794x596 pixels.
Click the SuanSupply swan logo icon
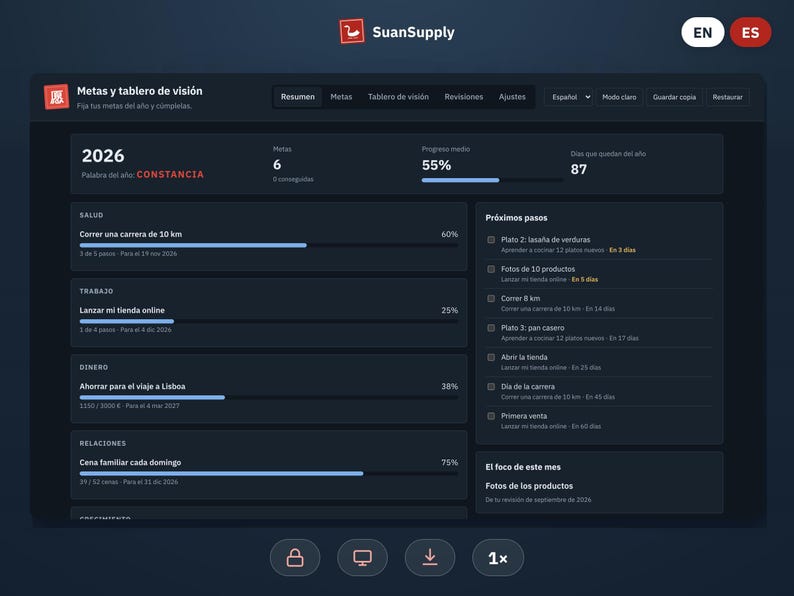pyautogui.click(x=352, y=32)
